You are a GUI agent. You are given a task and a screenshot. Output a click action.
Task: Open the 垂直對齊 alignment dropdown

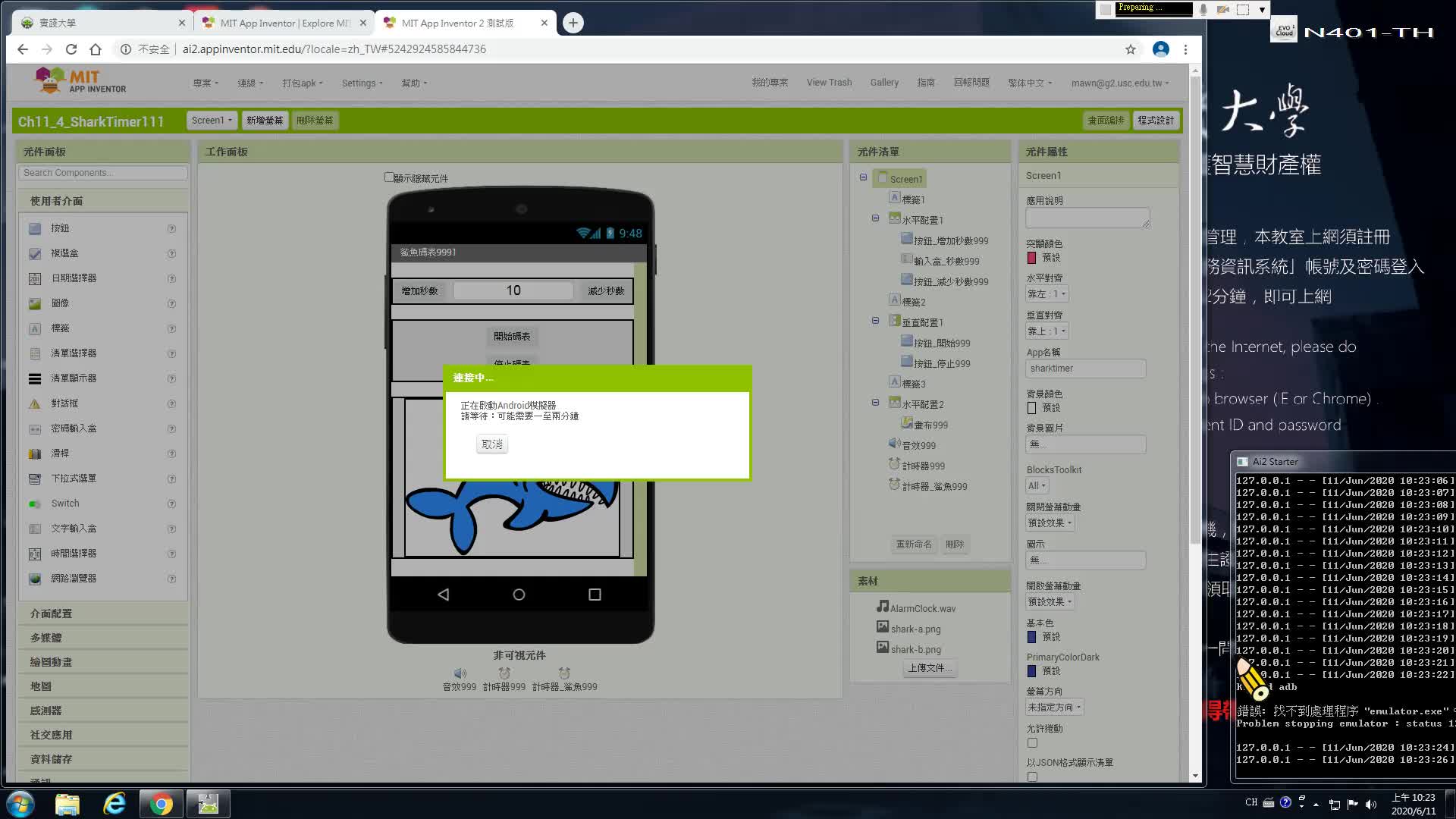(1046, 331)
